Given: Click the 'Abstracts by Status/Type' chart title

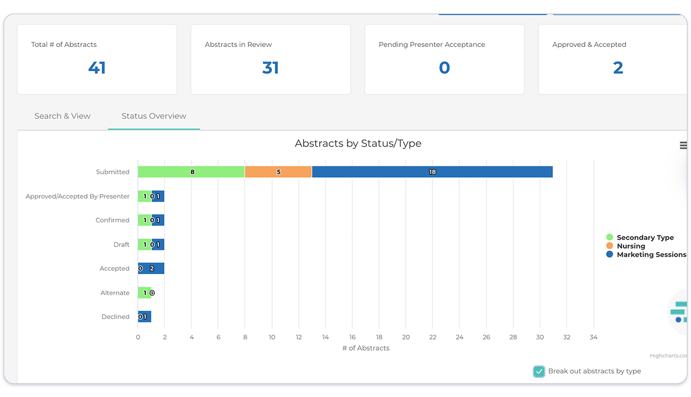Looking at the screenshot, I should click(358, 143).
